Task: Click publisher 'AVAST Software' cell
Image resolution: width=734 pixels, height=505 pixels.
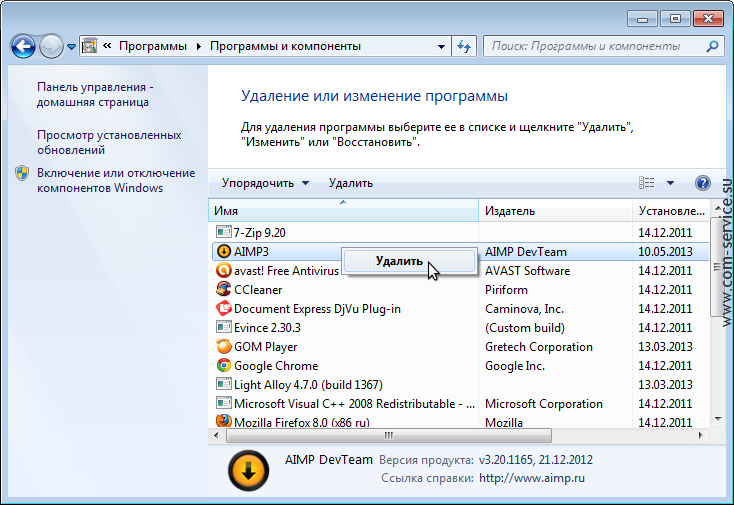Action: click(528, 271)
